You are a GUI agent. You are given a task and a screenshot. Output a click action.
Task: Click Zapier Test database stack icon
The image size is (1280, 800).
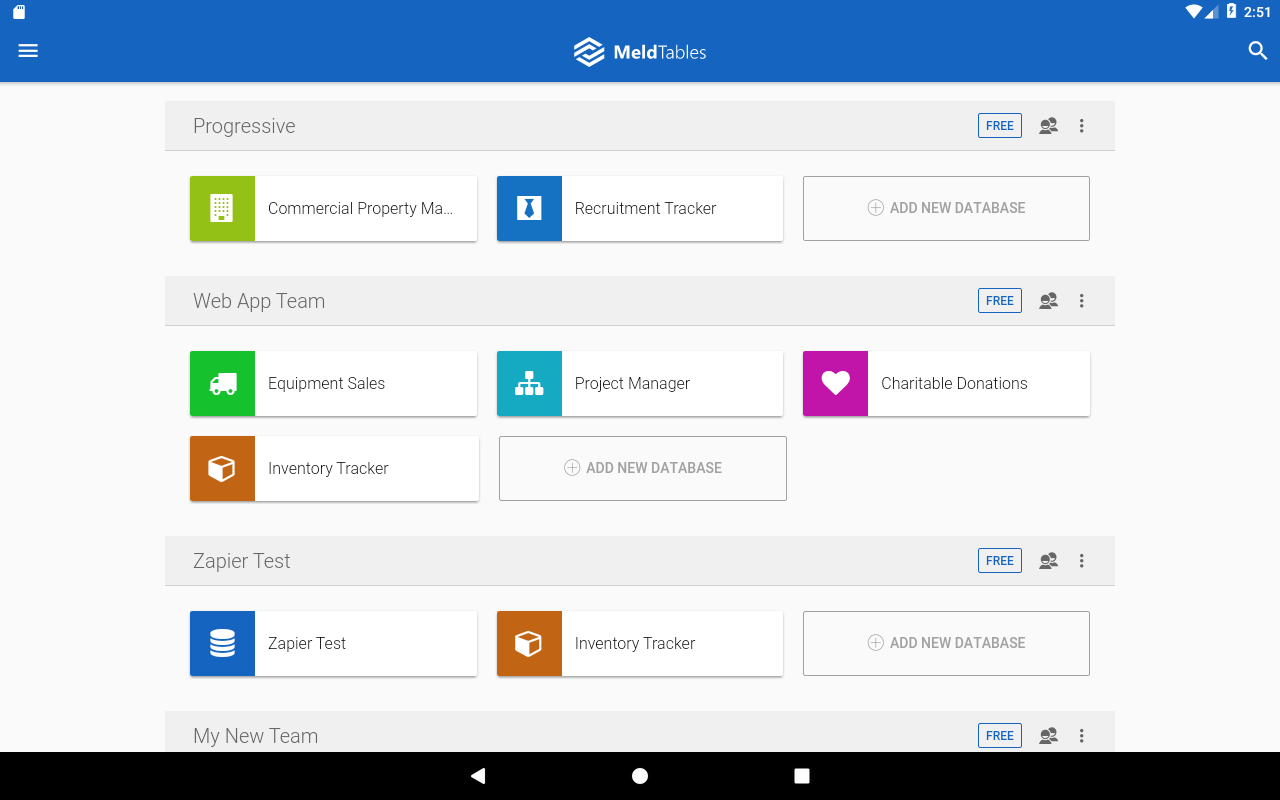click(x=222, y=643)
